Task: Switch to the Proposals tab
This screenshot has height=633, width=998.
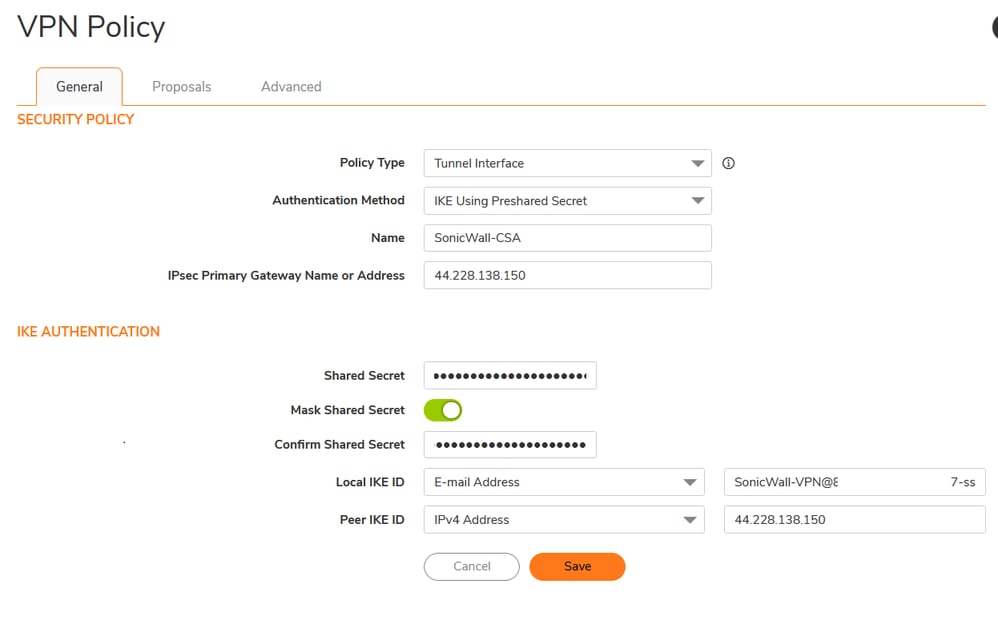Action: coord(181,87)
